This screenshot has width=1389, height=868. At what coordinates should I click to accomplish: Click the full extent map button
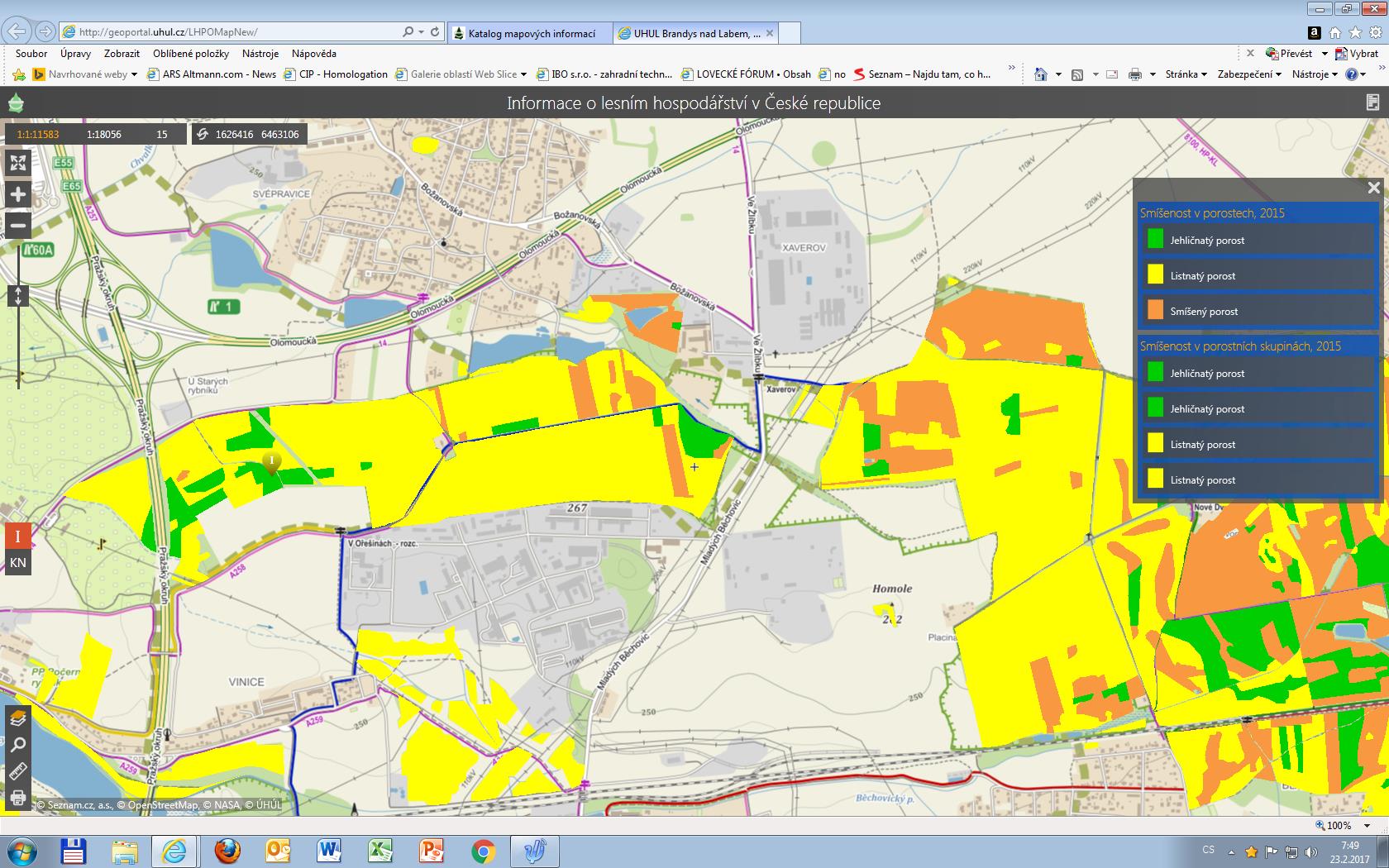(17, 163)
